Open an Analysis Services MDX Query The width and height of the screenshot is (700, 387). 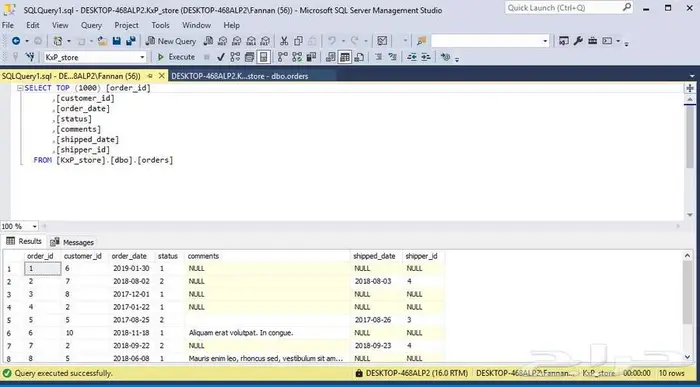(x=222, y=41)
